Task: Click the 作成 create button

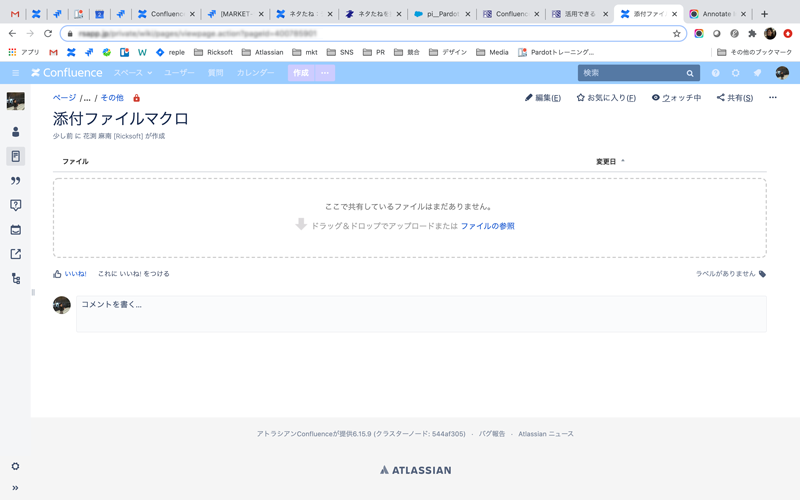Action: point(300,73)
